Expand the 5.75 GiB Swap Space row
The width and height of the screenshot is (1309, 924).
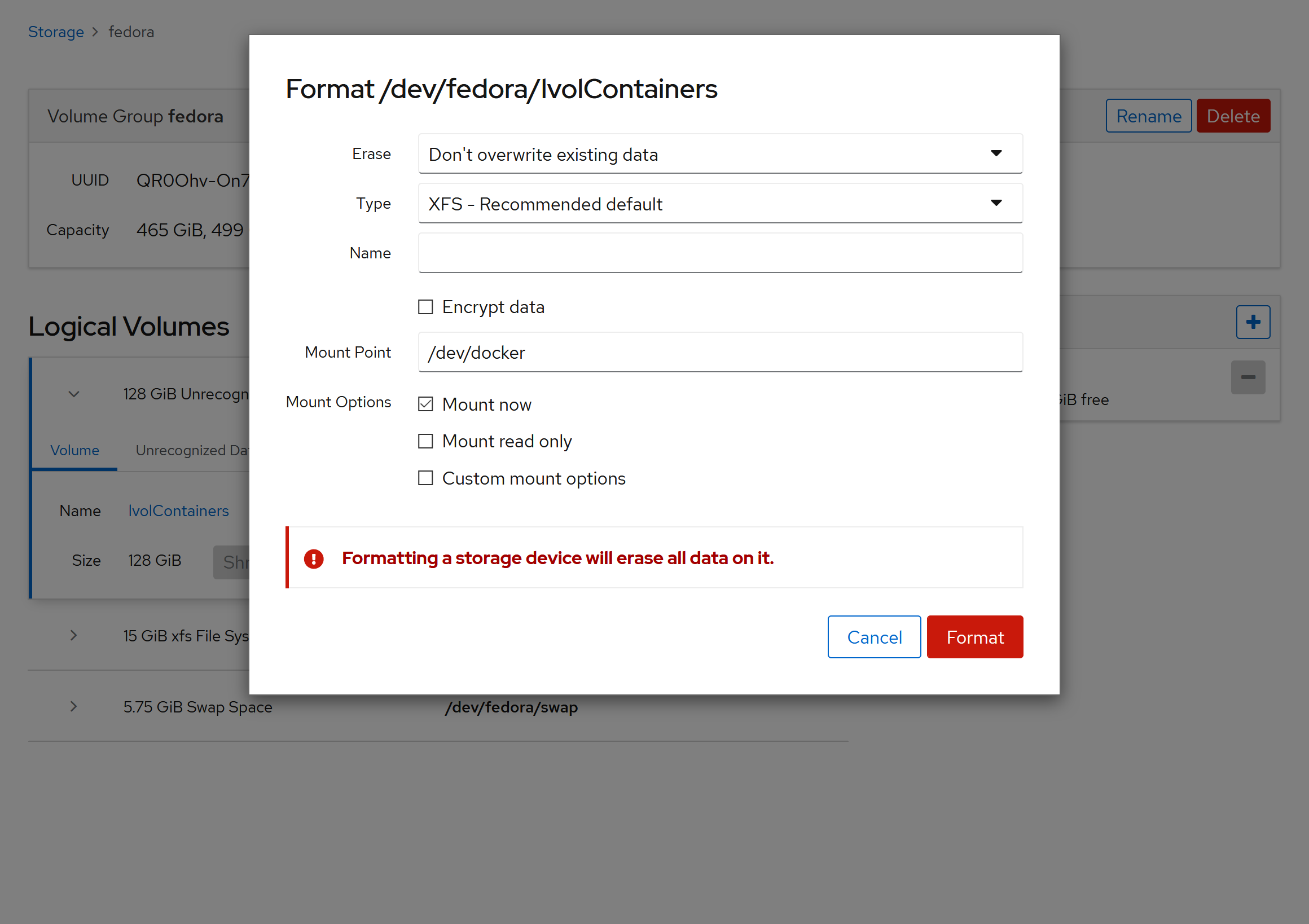point(73,706)
